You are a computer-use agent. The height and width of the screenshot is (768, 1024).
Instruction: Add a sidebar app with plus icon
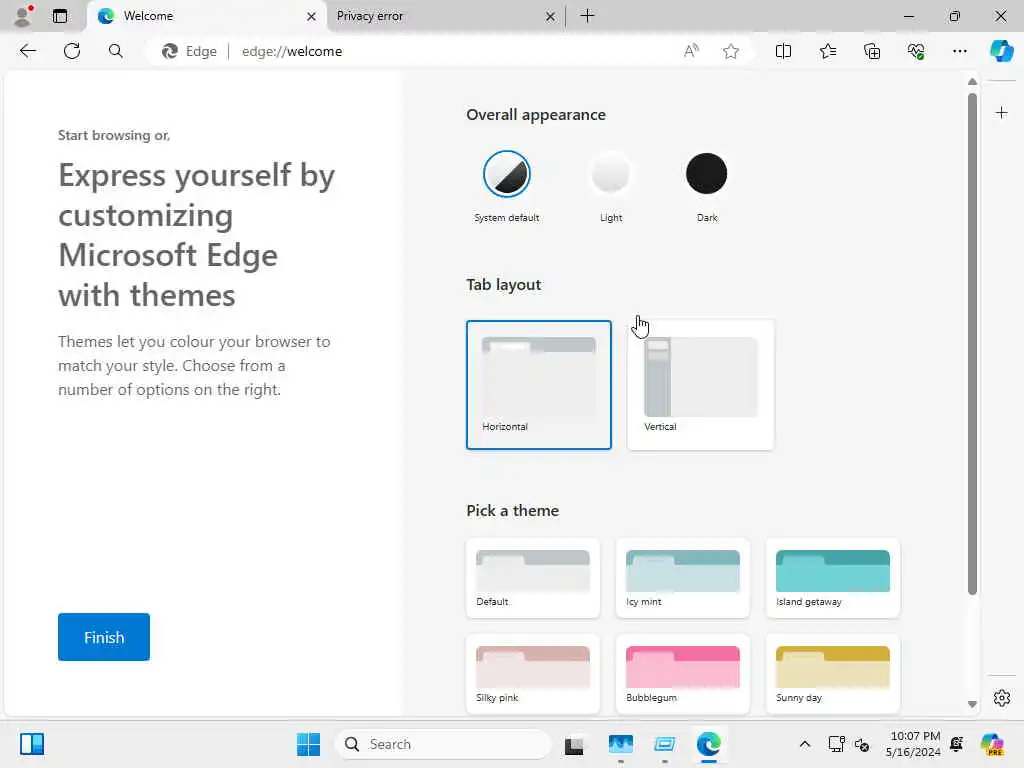tap(1001, 113)
